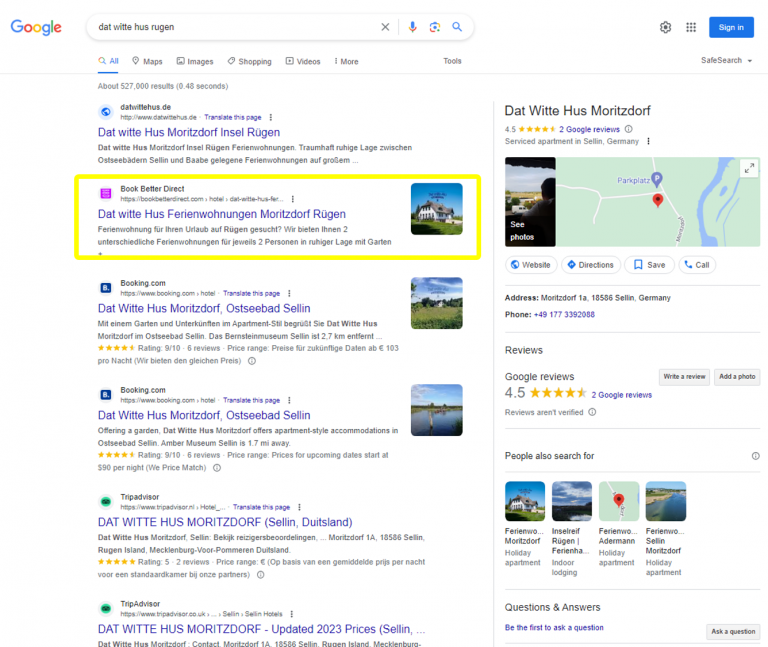This screenshot has width=768, height=647.
Task: Get Directions to Dat Witte Hus
Action: pyautogui.click(x=591, y=265)
